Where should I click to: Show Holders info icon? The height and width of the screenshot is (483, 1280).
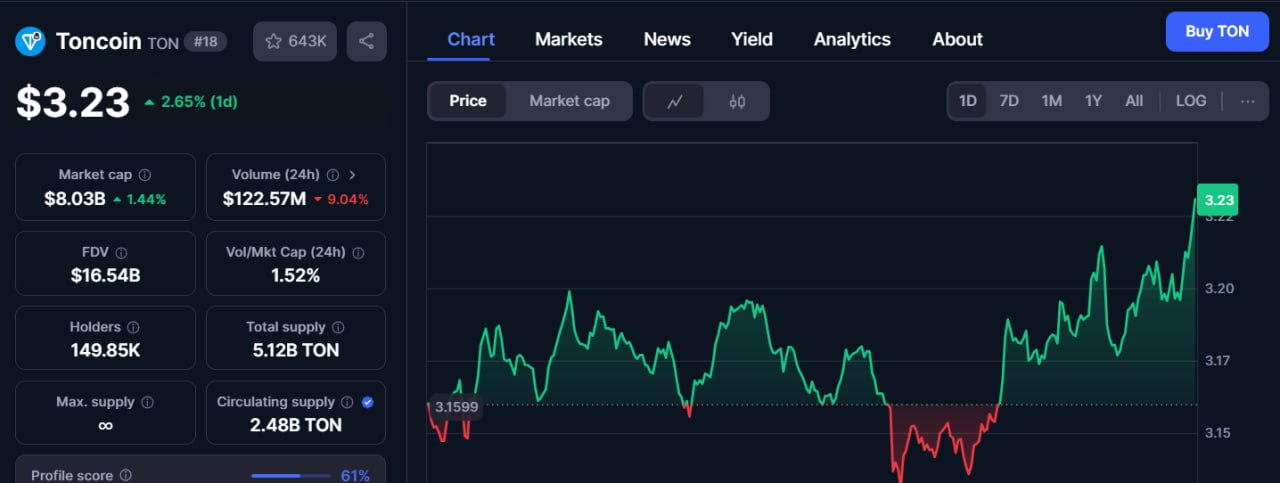pyautogui.click(x=133, y=327)
